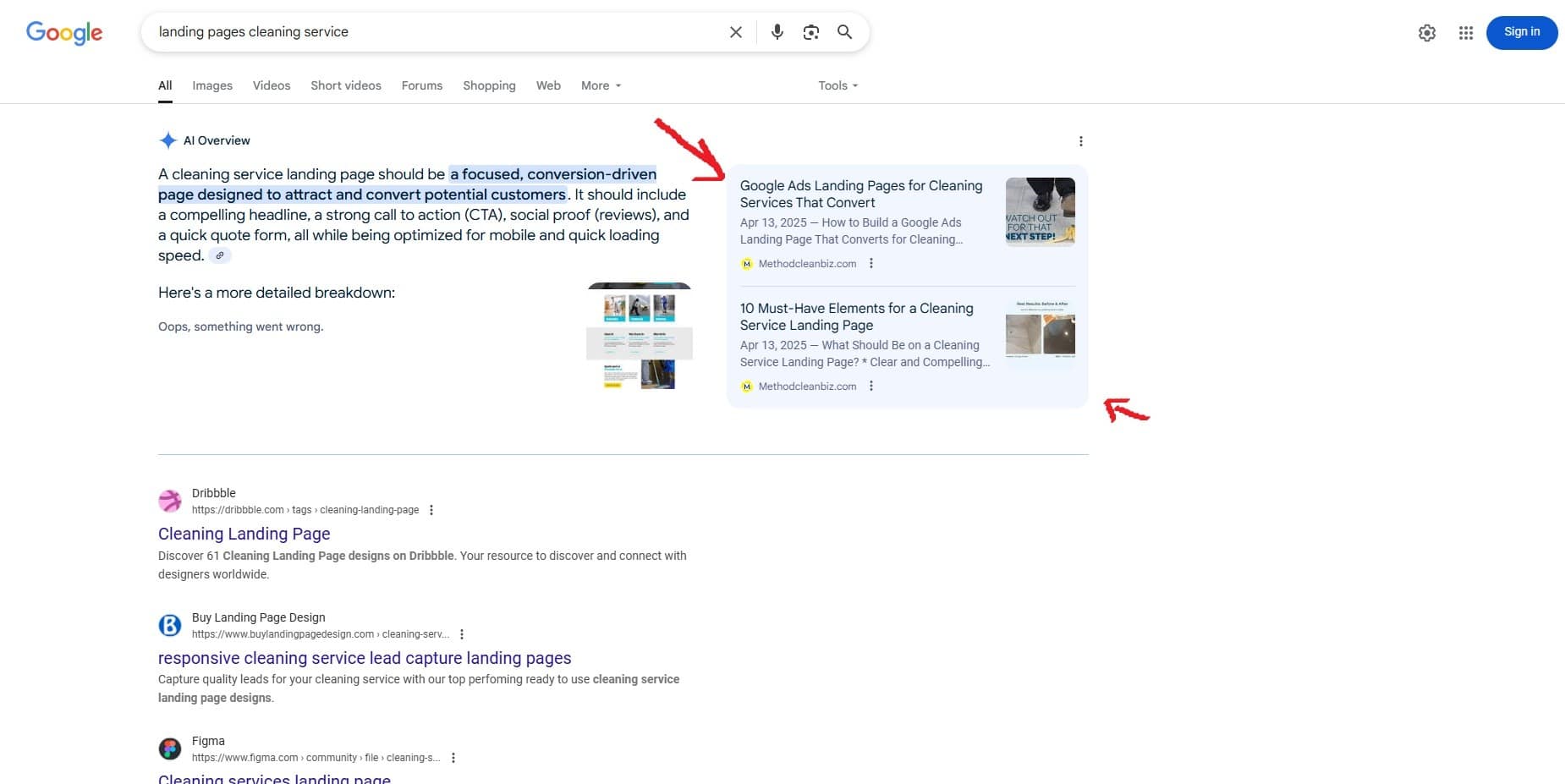Open the Tools dropdown
The width and height of the screenshot is (1565, 784).
tap(837, 85)
